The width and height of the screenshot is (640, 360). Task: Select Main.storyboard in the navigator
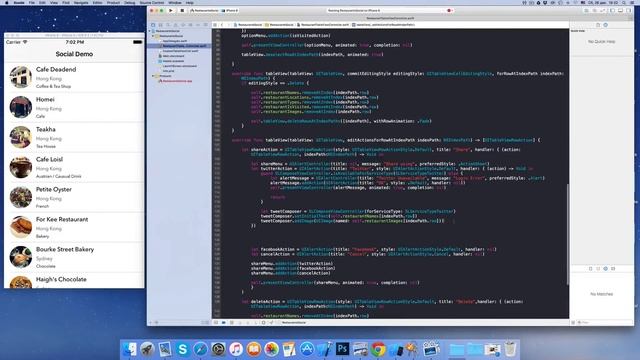[173, 56]
